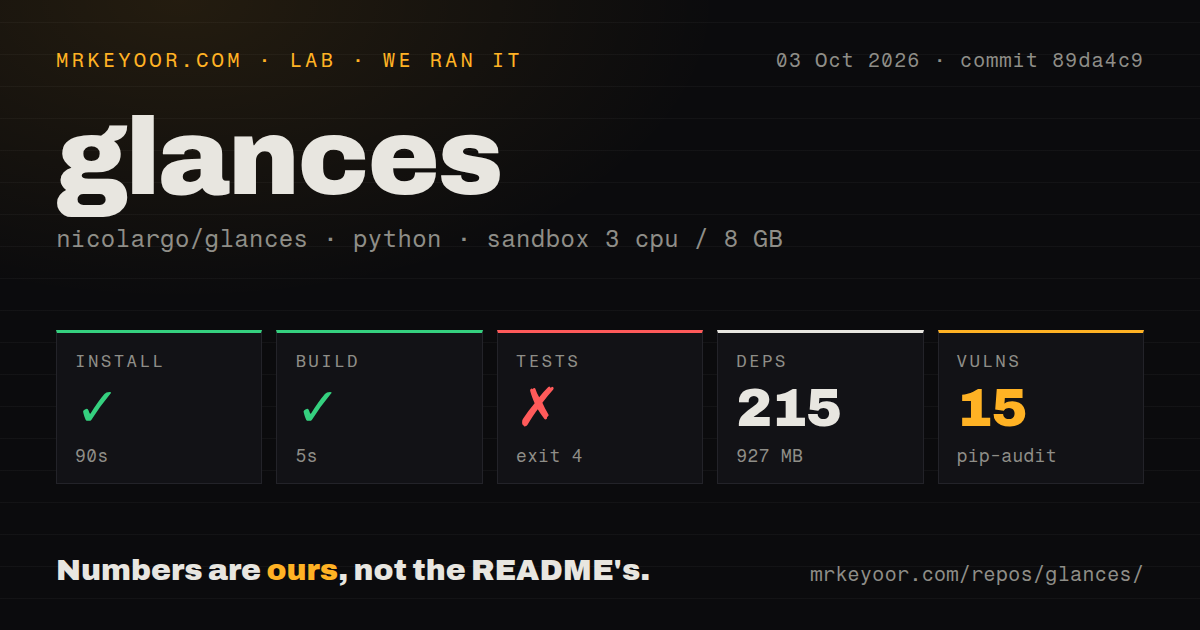Click the large glances title
Viewport: 1200px width, 630px height.
click(x=279, y=165)
